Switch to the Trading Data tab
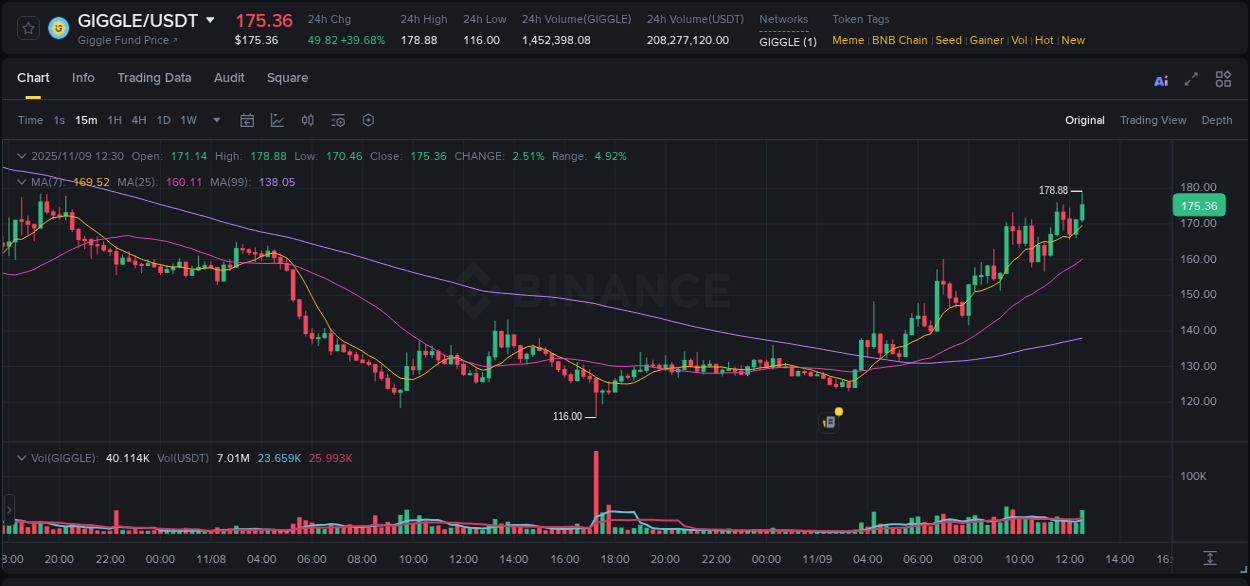This screenshot has width=1250, height=586. (x=154, y=78)
